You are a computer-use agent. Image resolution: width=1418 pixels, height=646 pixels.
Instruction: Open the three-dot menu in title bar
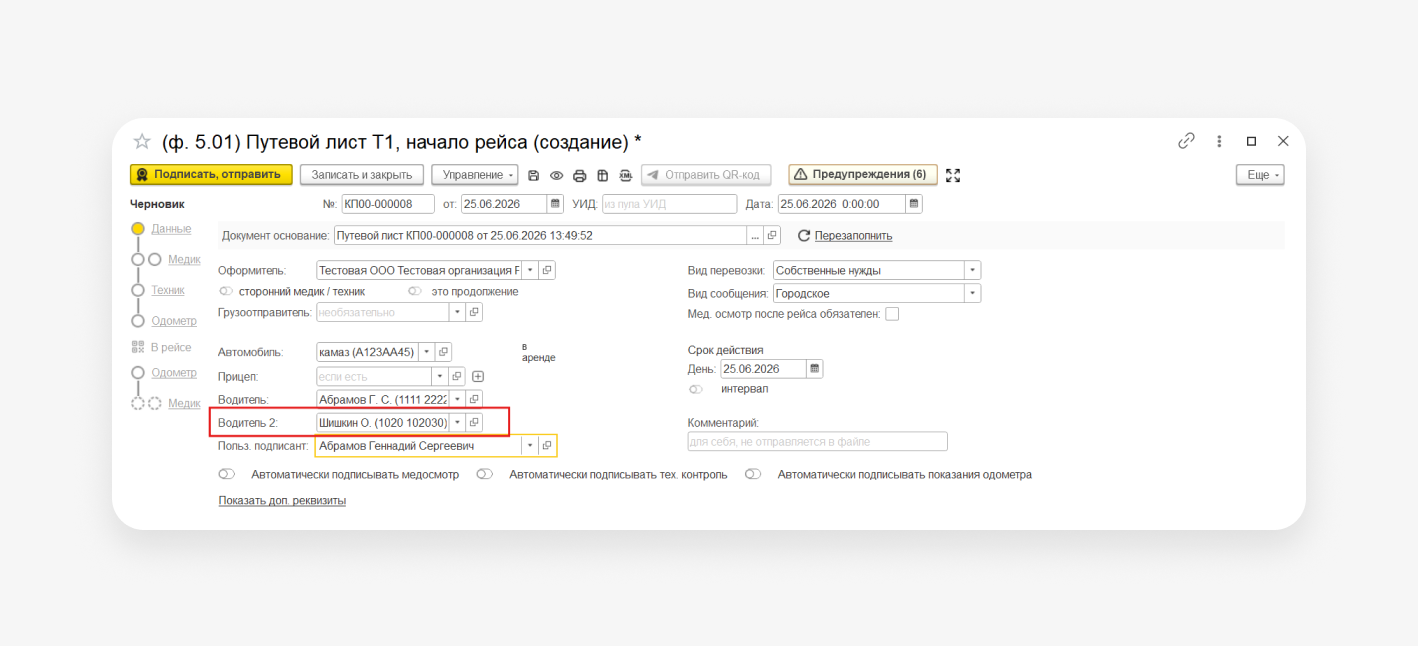click(x=1219, y=141)
